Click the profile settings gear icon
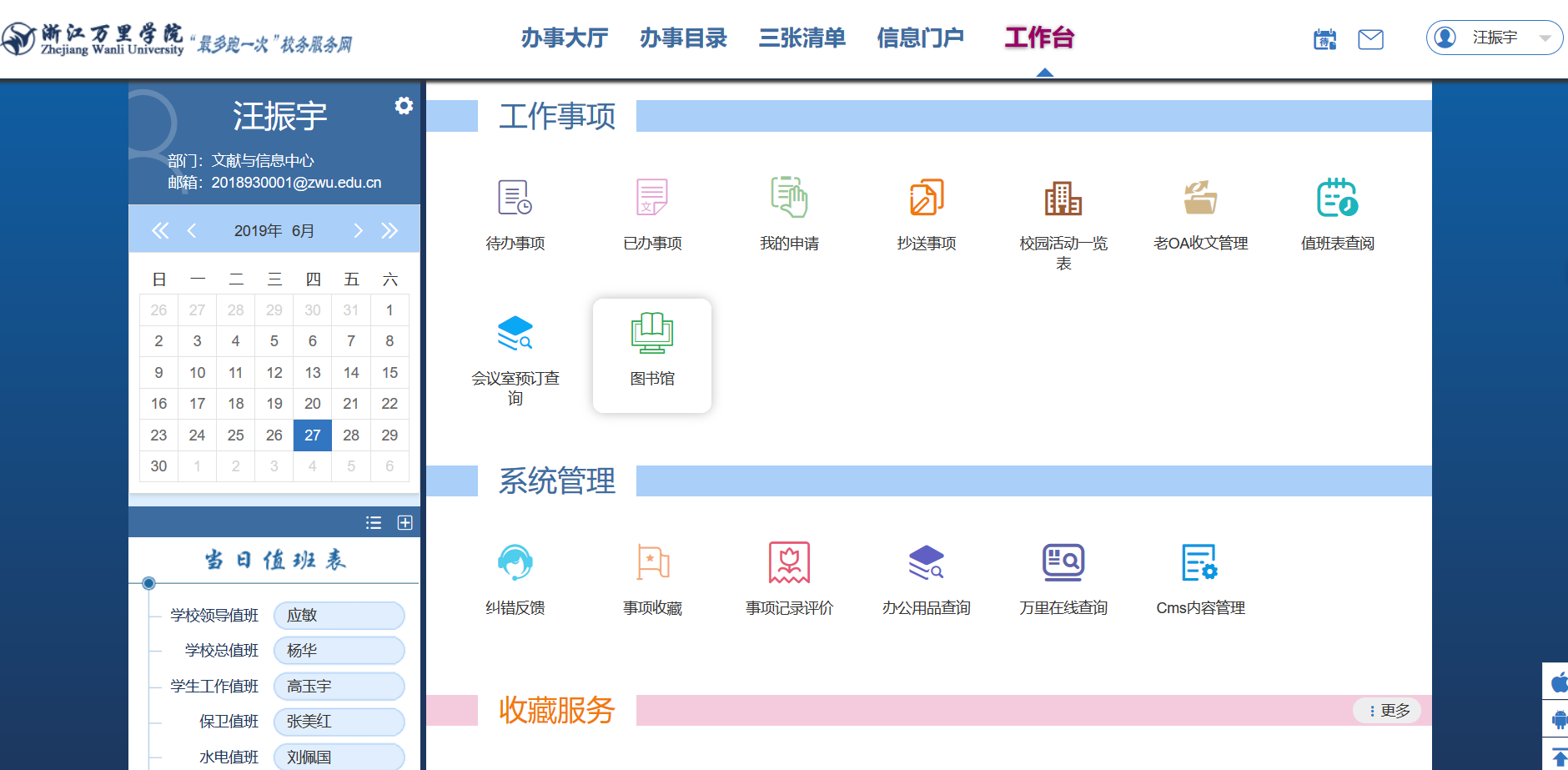Screen dimensions: 1568x770 (404, 106)
